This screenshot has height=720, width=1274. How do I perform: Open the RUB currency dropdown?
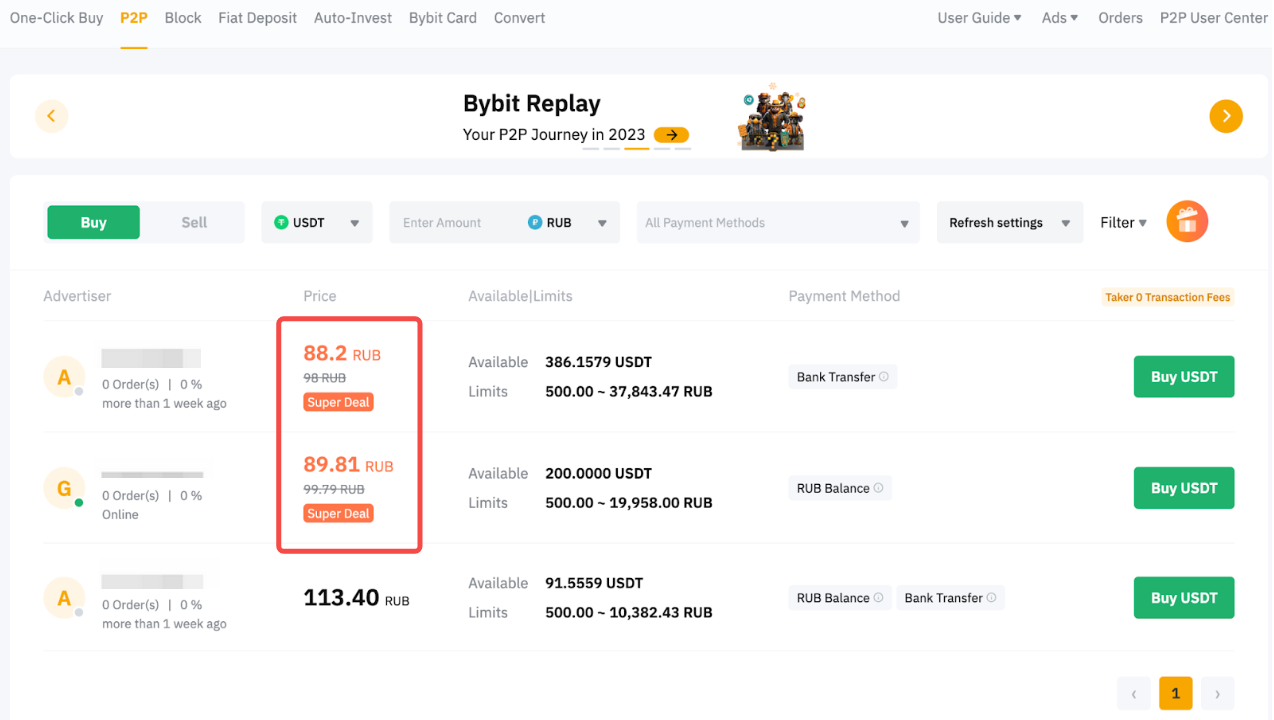tap(568, 222)
